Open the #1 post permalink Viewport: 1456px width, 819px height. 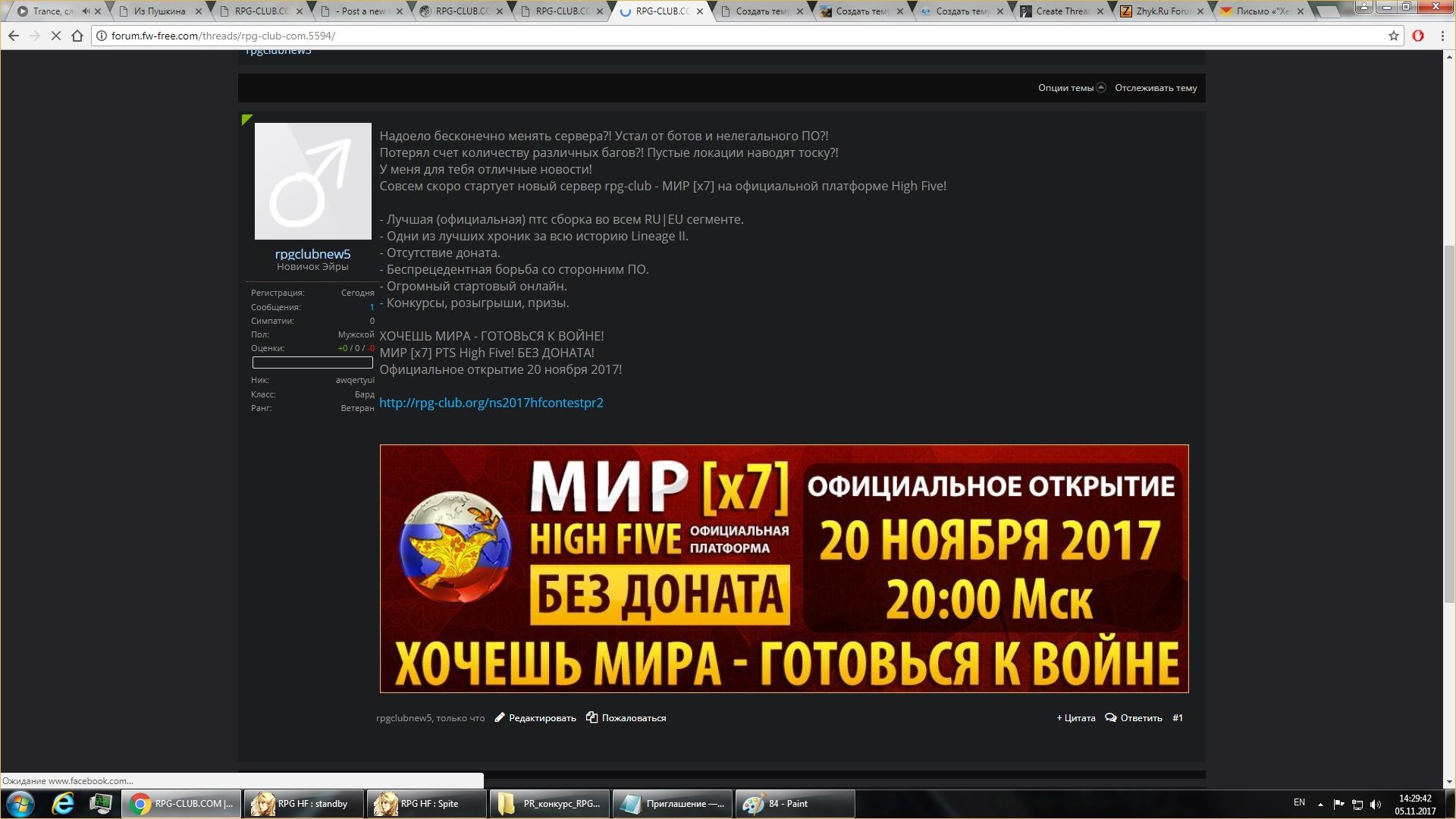click(x=1178, y=718)
